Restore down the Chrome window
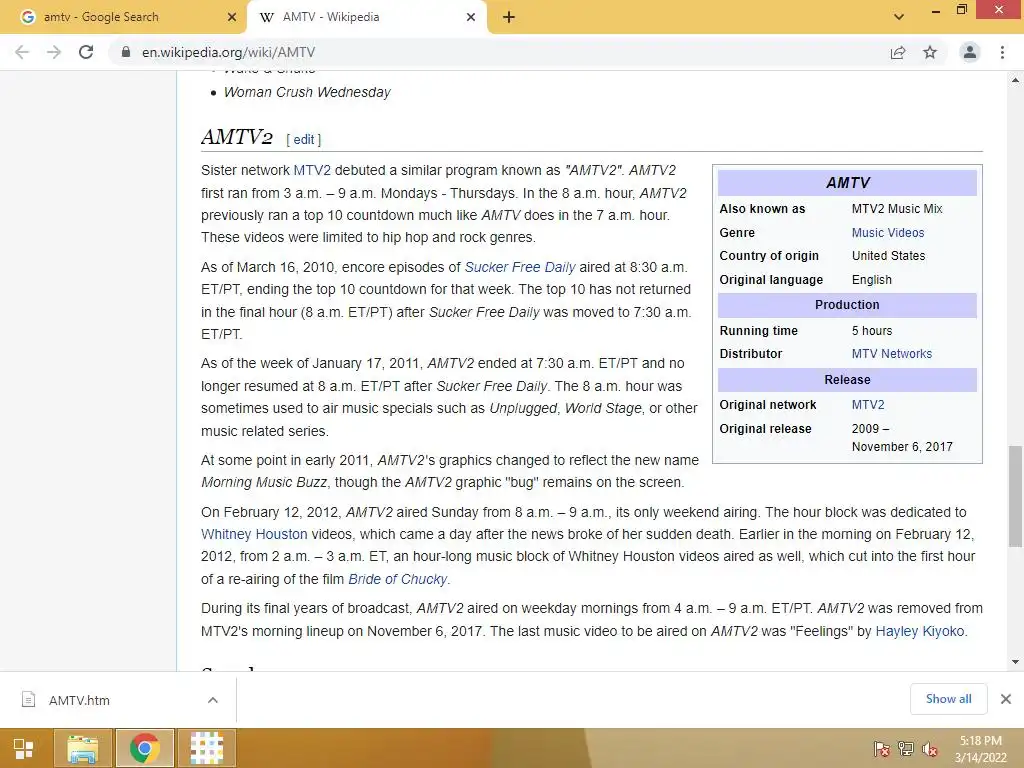This screenshot has width=1024, height=768. coord(961,10)
